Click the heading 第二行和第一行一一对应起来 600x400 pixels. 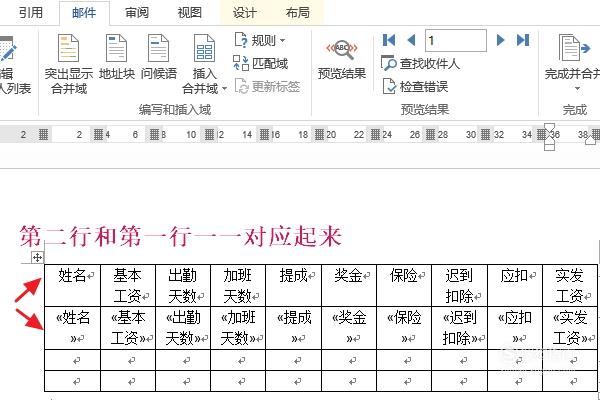coord(180,236)
